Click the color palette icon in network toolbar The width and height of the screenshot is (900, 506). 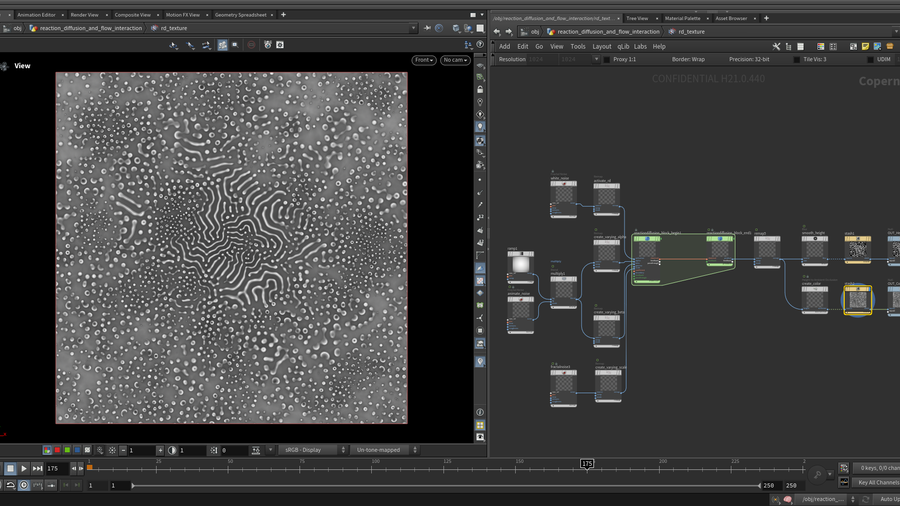[x=820, y=46]
